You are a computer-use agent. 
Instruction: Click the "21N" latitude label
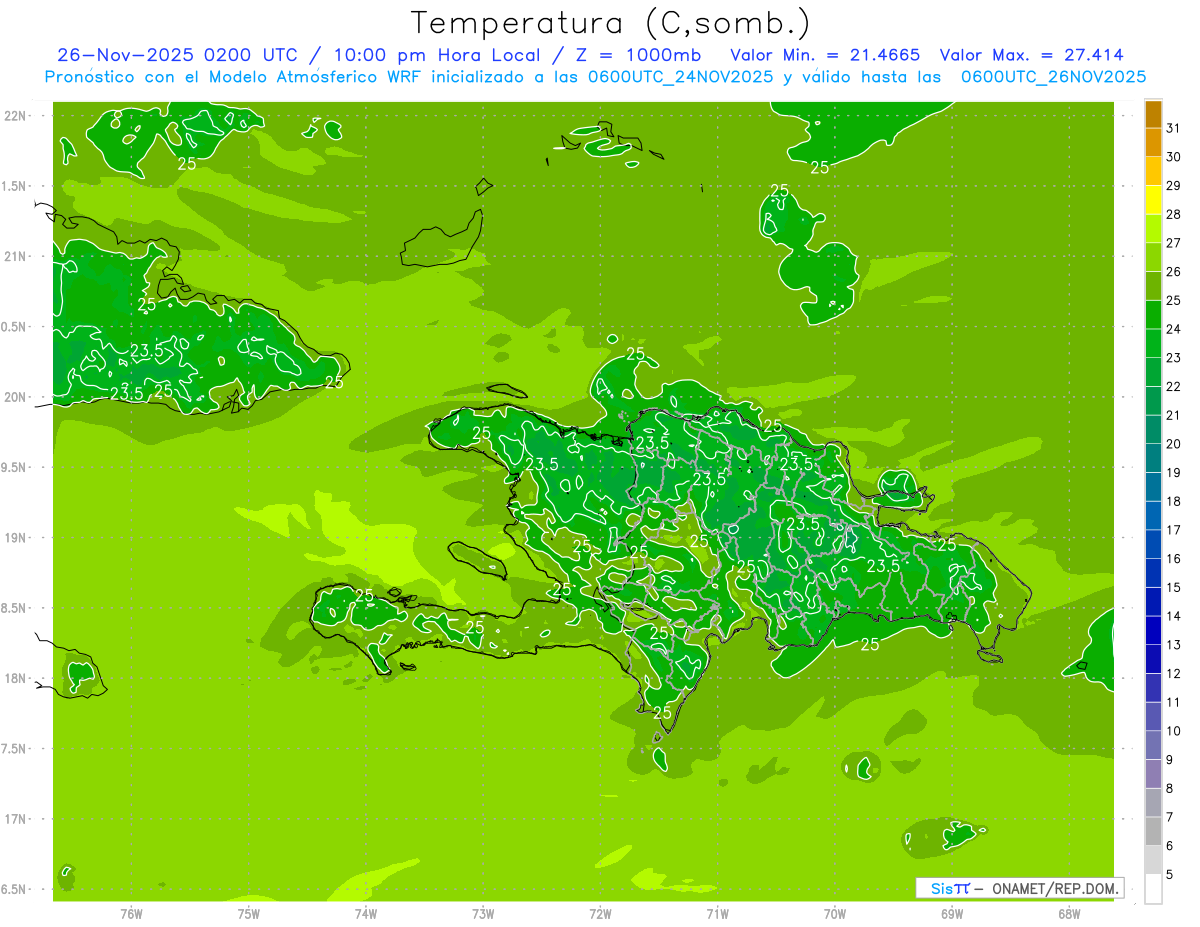pyautogui.click(x=16, y=257)
